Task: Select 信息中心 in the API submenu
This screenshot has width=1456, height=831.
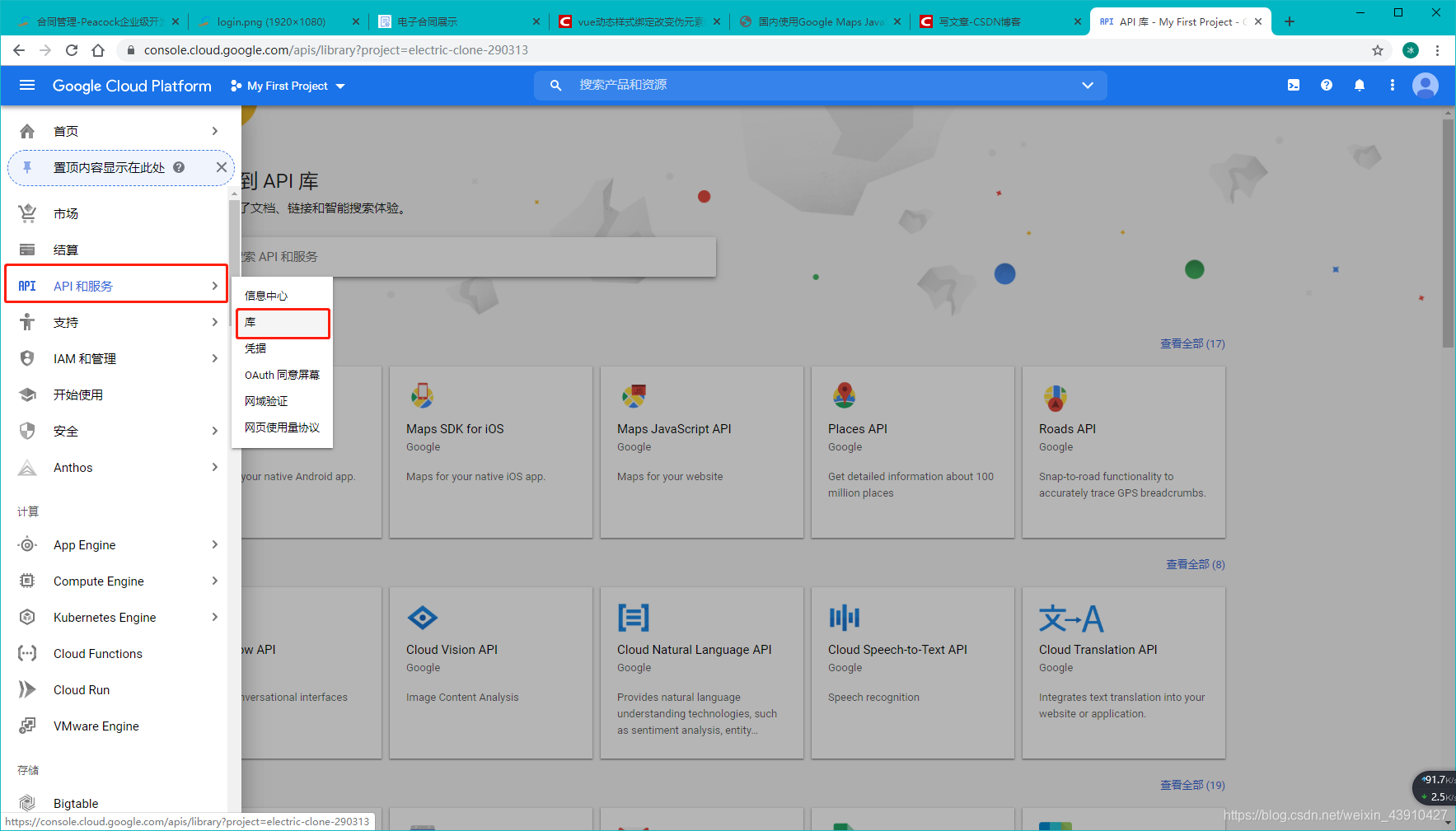Action: pos(283,296)
